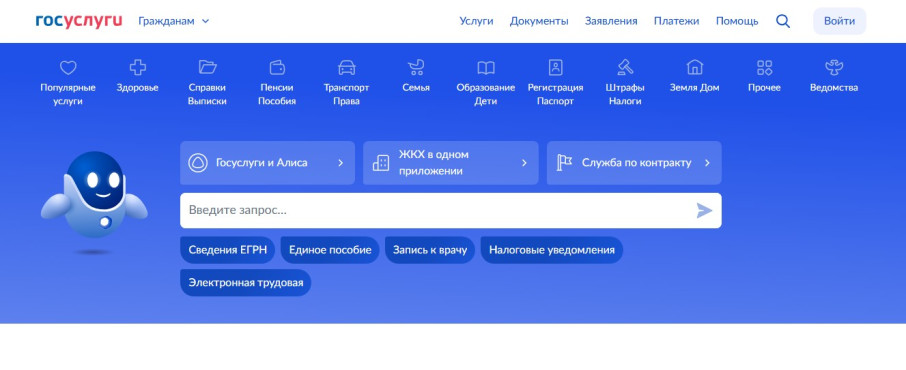This screenshot has height=370, width=906.
Task: Open the Услуги menu item
Action: pyautogui.click(x=476, y=21)
